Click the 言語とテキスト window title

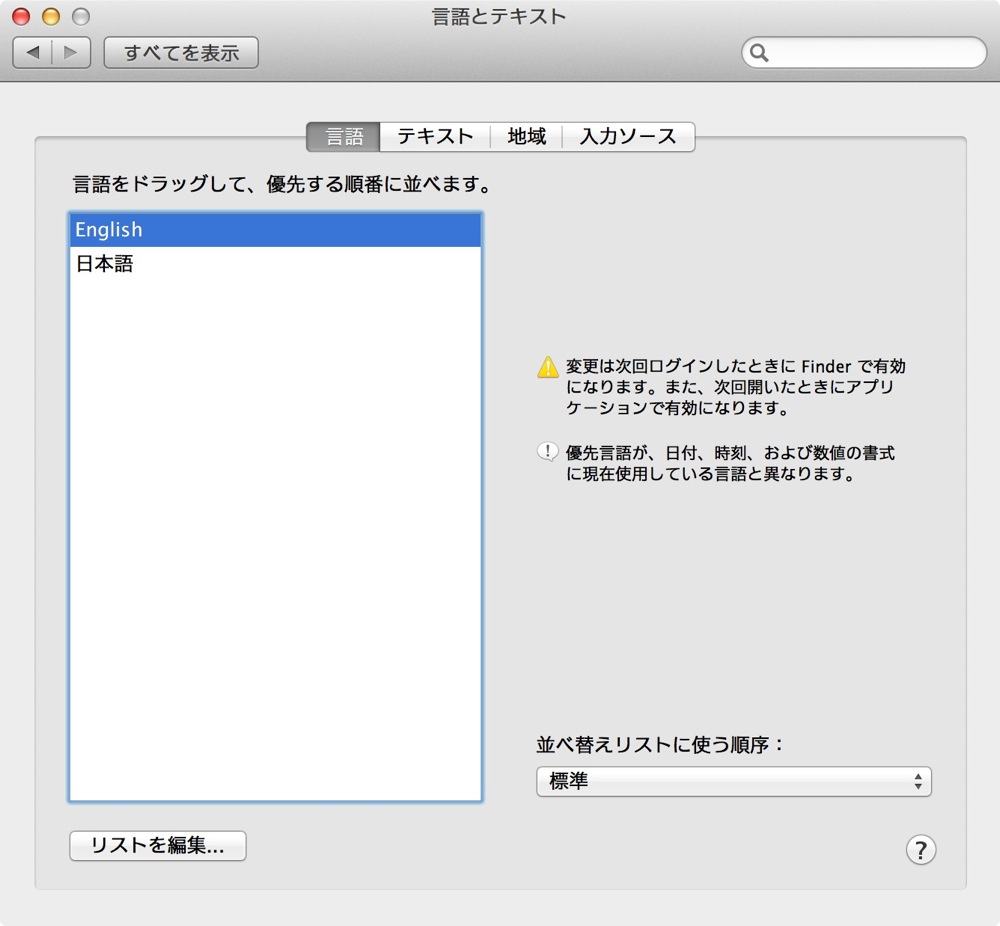click(x=499, y=17)
